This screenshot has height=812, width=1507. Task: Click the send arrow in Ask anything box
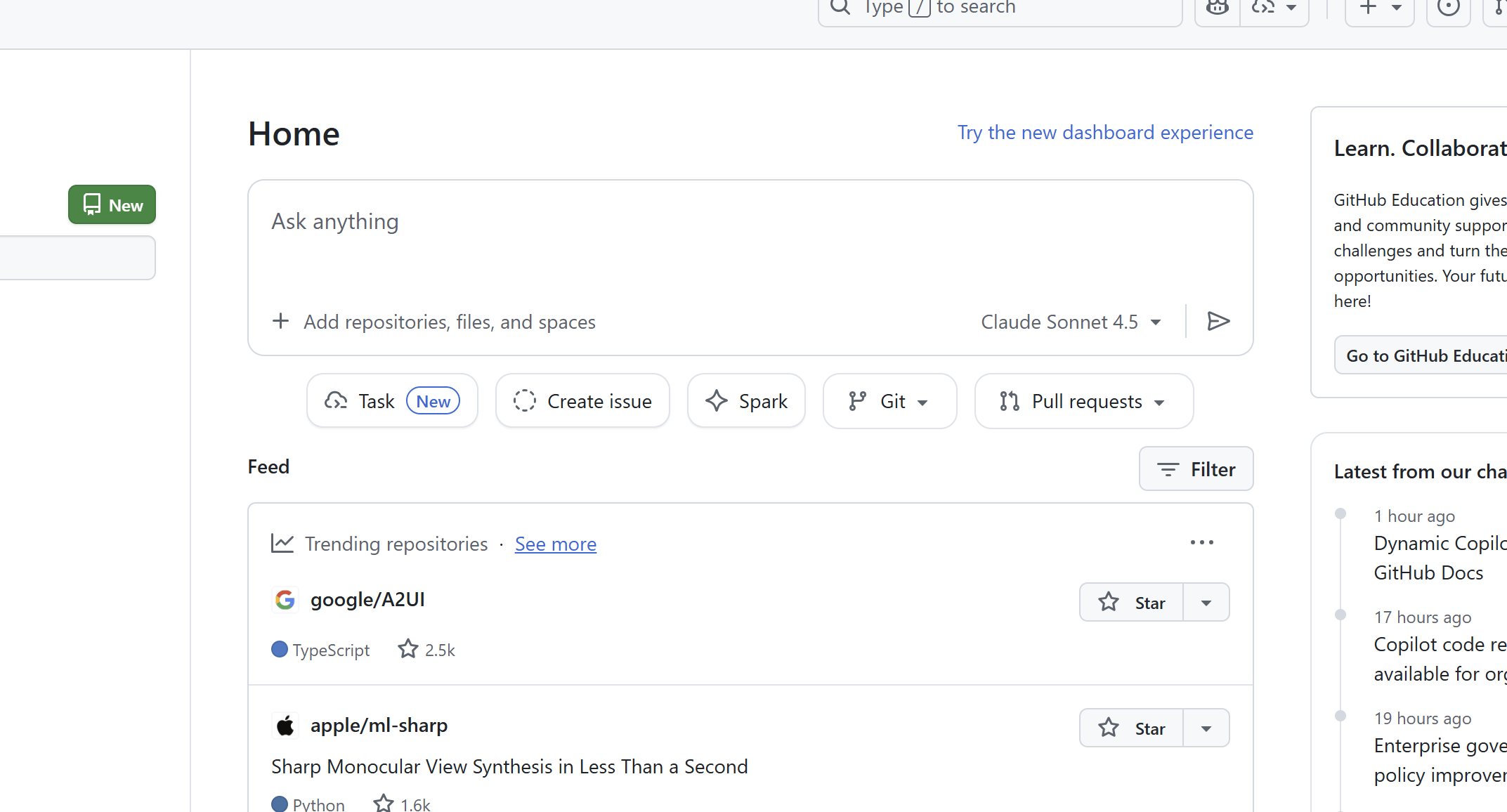(x=1218, y=322)
